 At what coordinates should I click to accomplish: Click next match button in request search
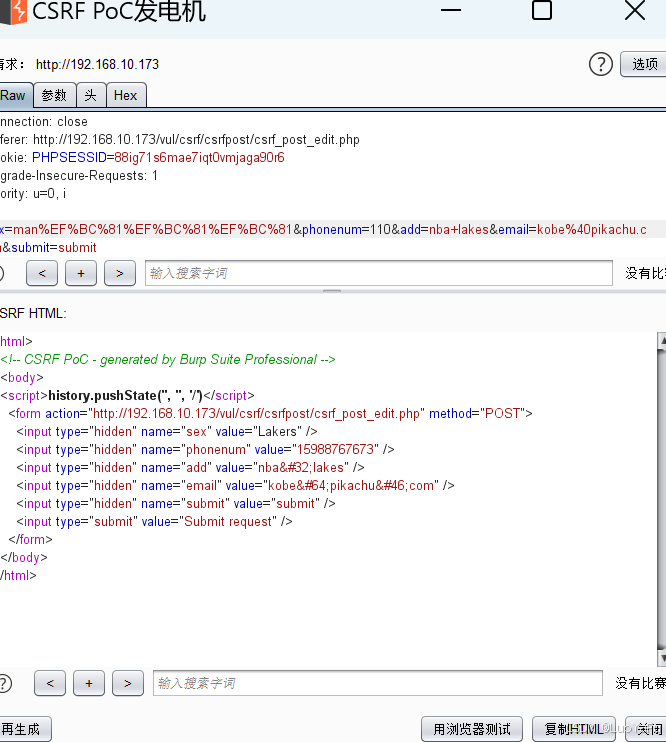coord(120,273)
